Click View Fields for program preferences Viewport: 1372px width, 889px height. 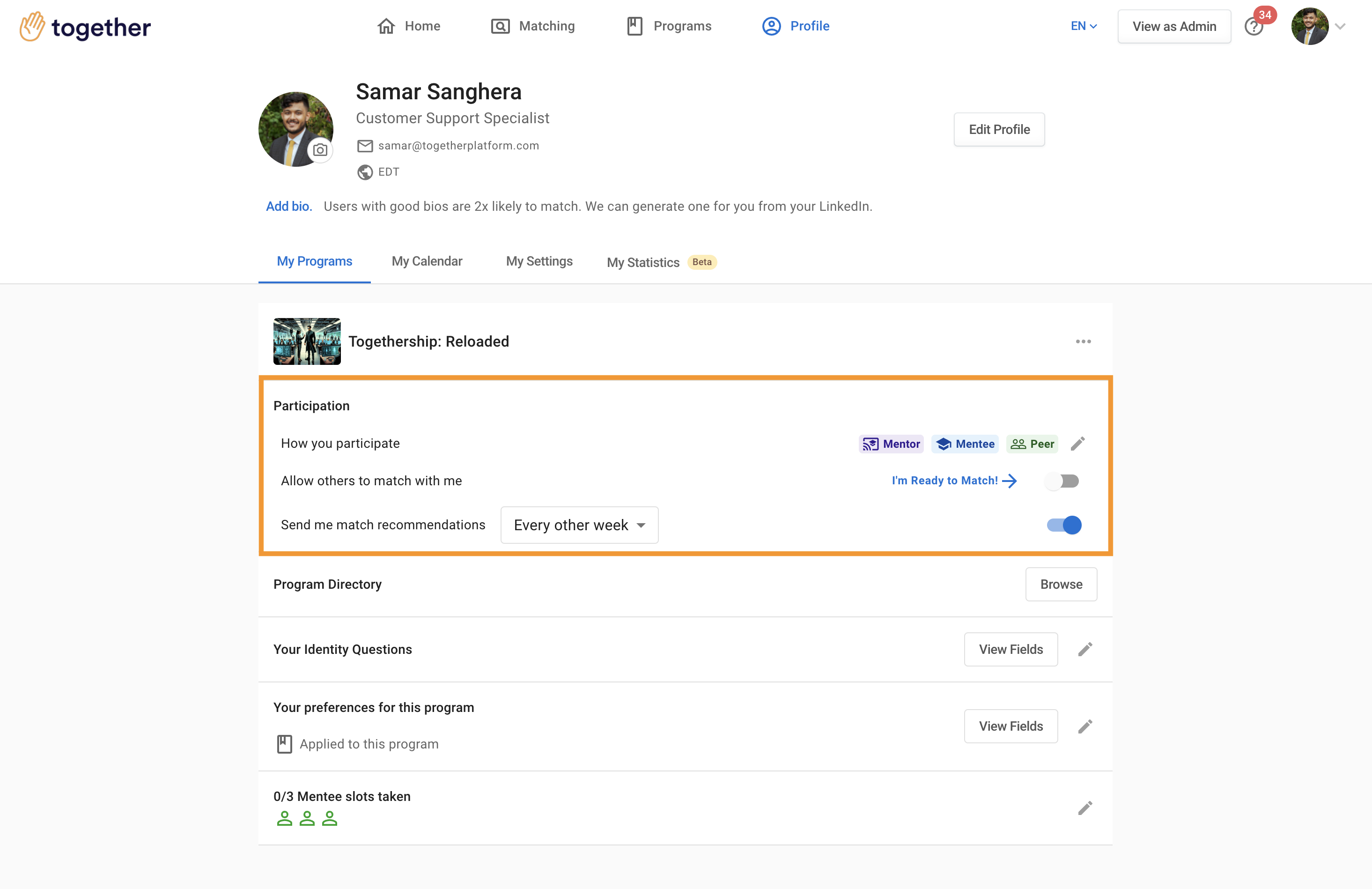tap(1011, 726)
